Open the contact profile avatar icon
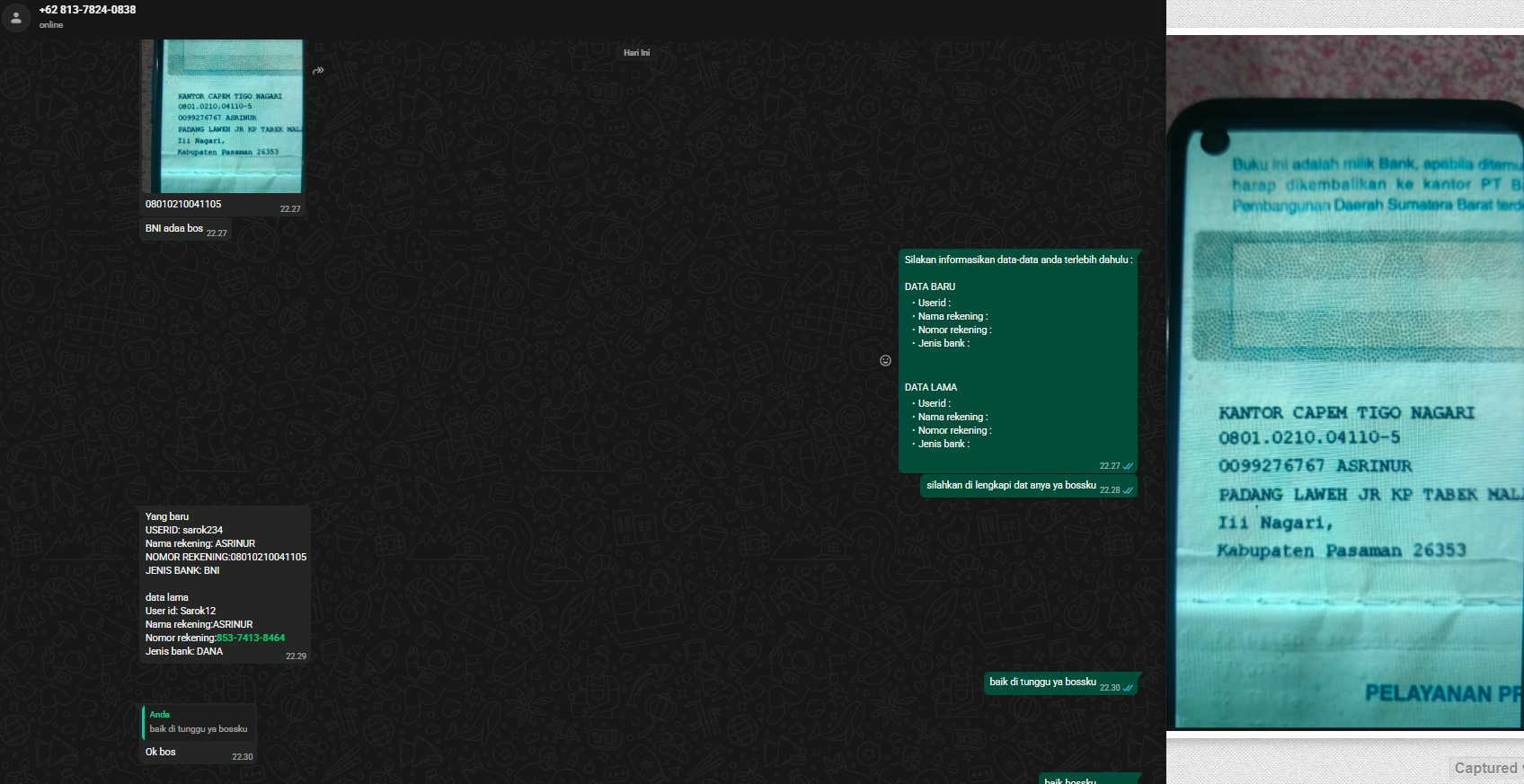 click(16, 17)
